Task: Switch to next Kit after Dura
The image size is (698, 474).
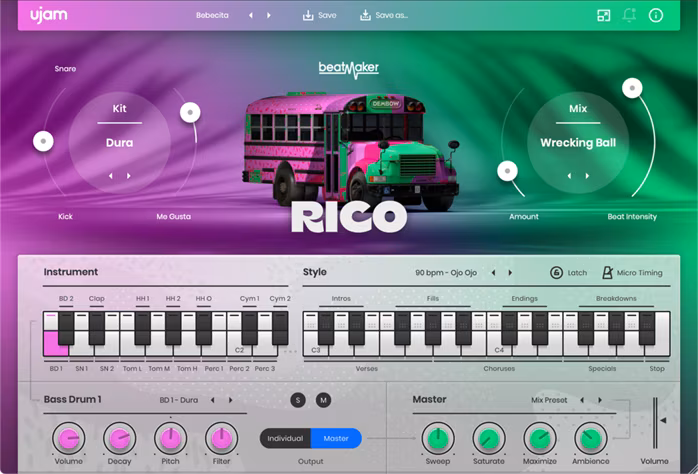Action: click(129, 176)
